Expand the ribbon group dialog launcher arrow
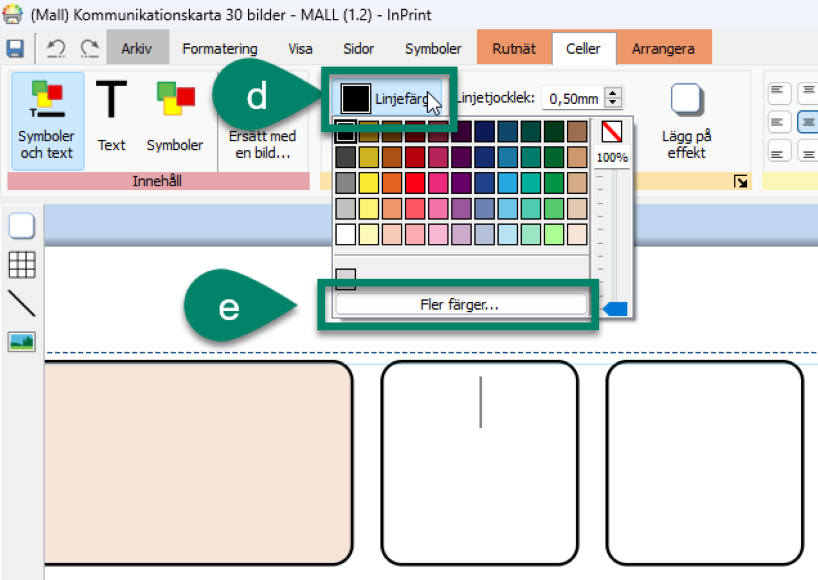 point(740,181)
